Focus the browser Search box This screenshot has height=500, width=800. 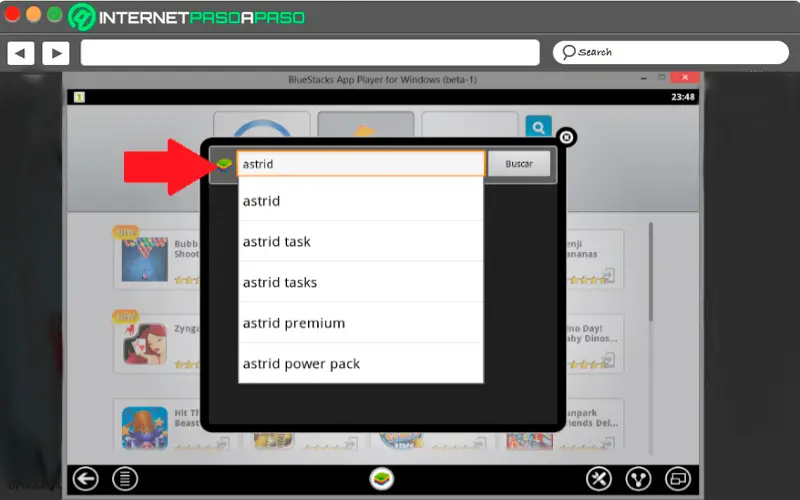671,53
